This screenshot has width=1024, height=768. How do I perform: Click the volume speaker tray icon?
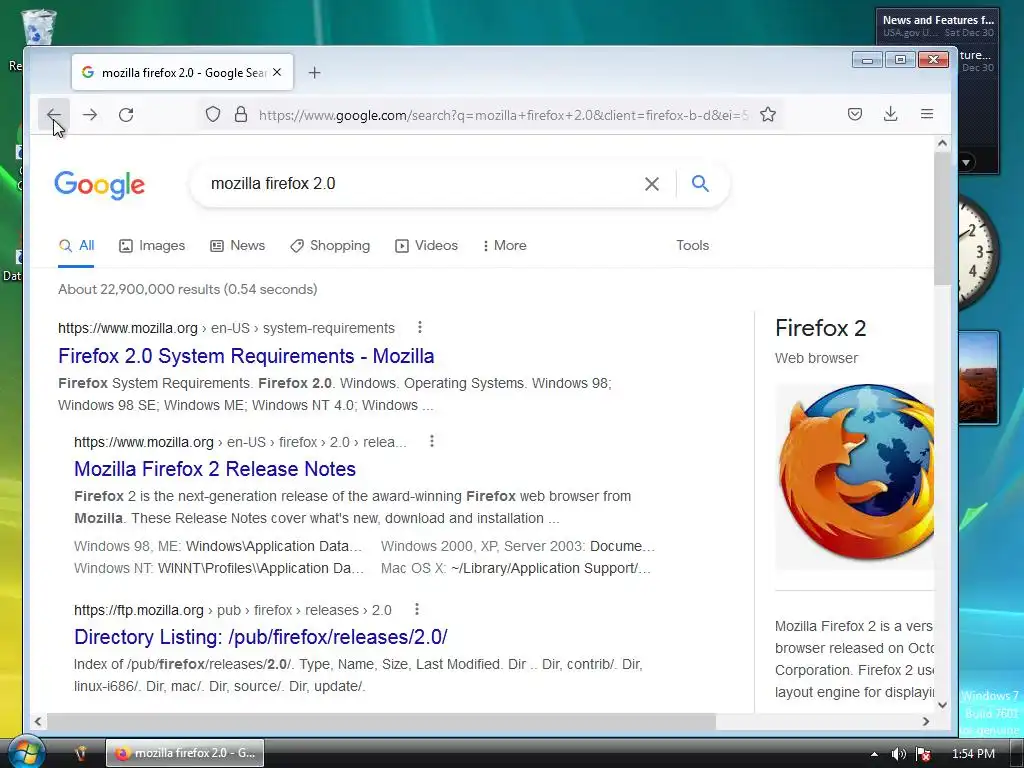[899, 754]
